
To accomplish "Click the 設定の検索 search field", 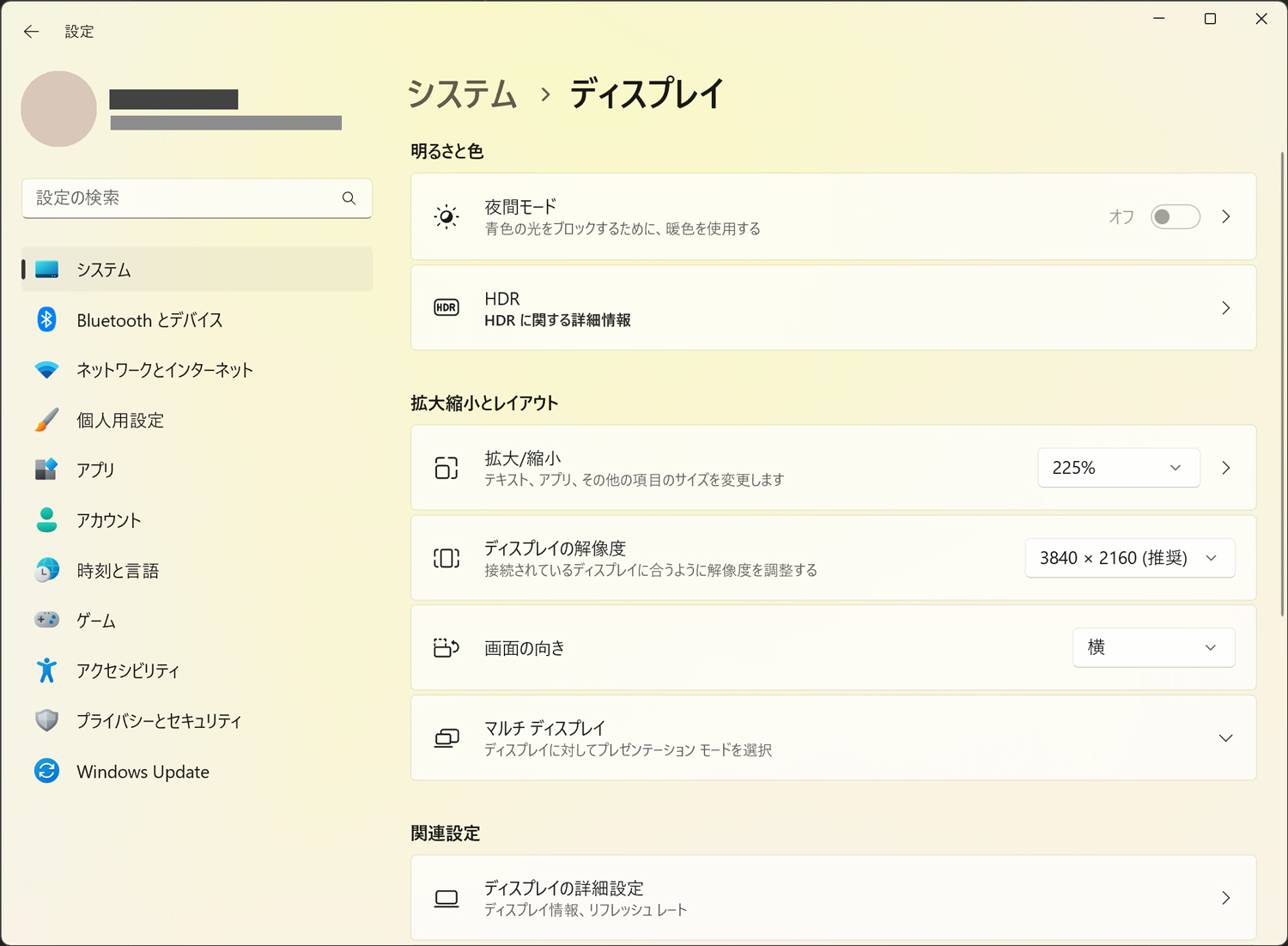I will 197,198.
